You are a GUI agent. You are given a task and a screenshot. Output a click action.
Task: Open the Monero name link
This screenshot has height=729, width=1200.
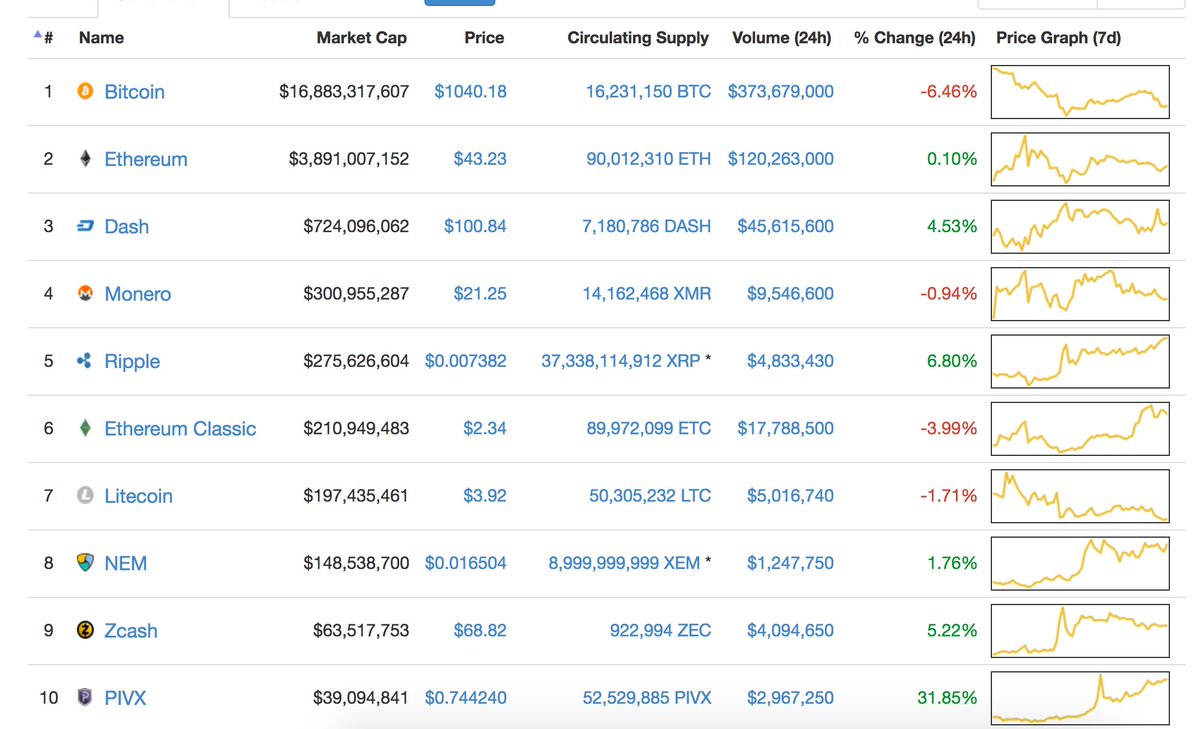tap(137, 294)
